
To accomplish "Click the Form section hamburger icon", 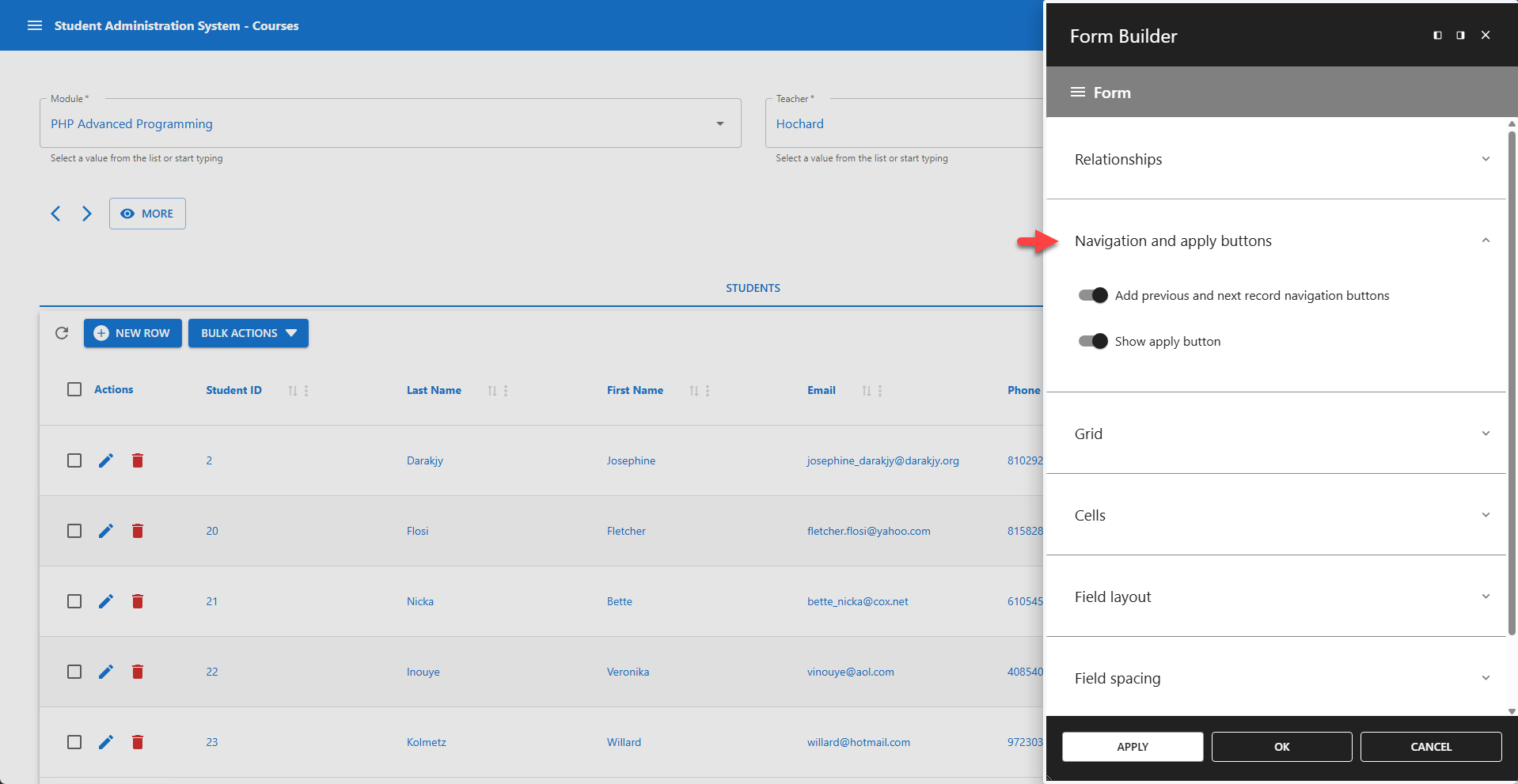I will (x=1077, y=92).
